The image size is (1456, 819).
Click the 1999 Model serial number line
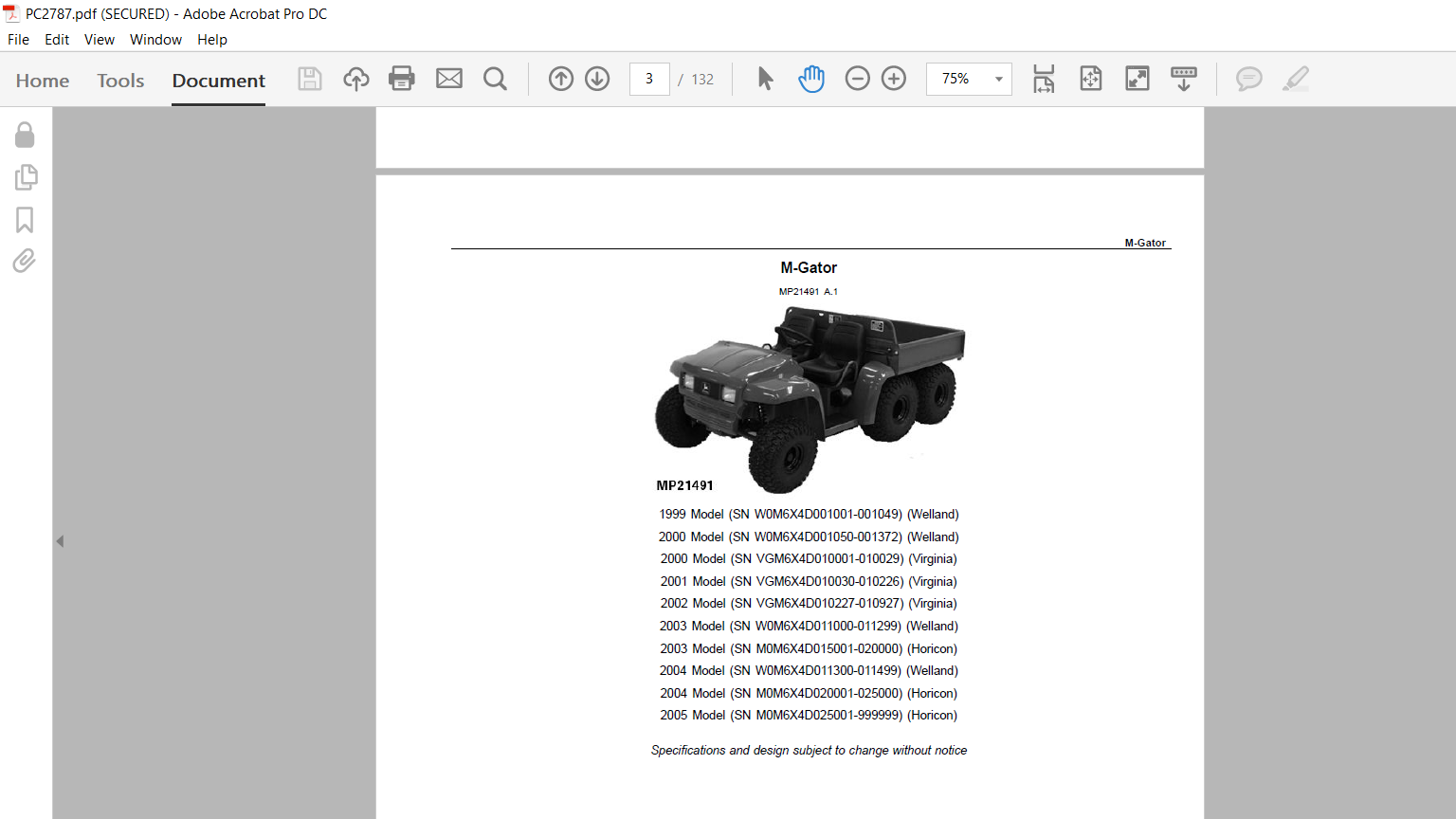click(x=809, y=514)
